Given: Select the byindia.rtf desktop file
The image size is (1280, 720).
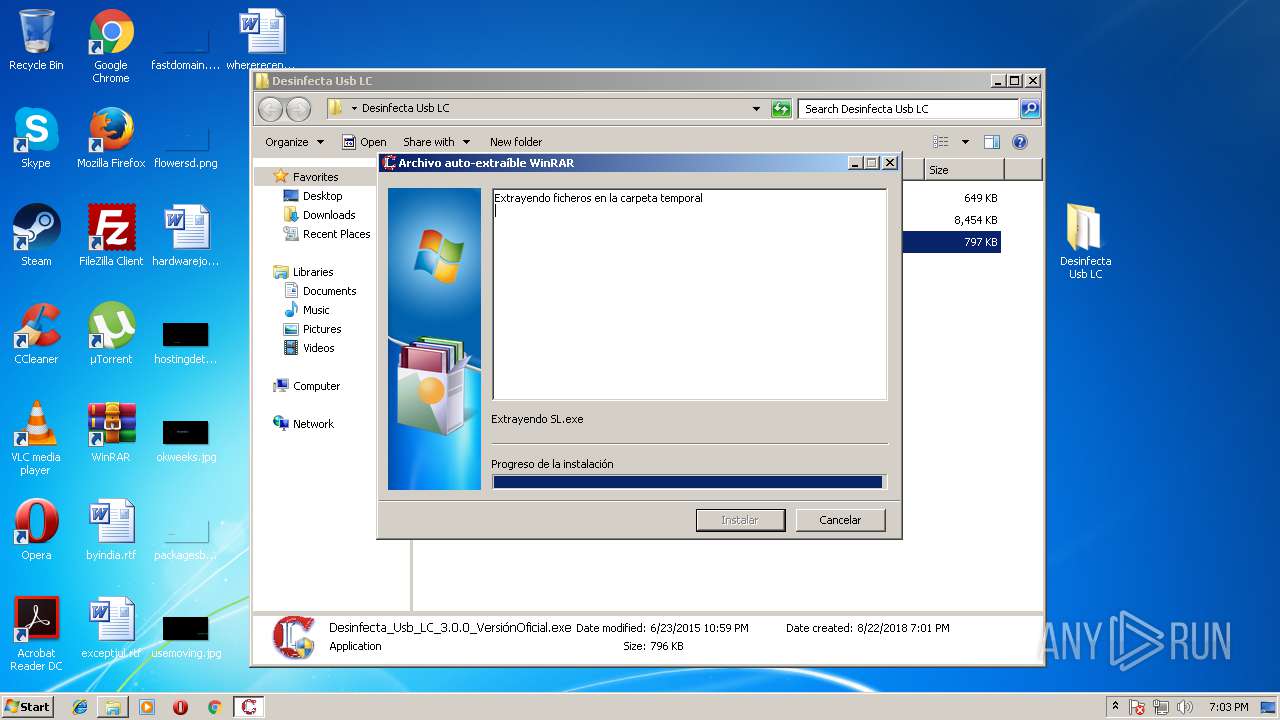Looking at the screenshot, I should pos(111,530).
